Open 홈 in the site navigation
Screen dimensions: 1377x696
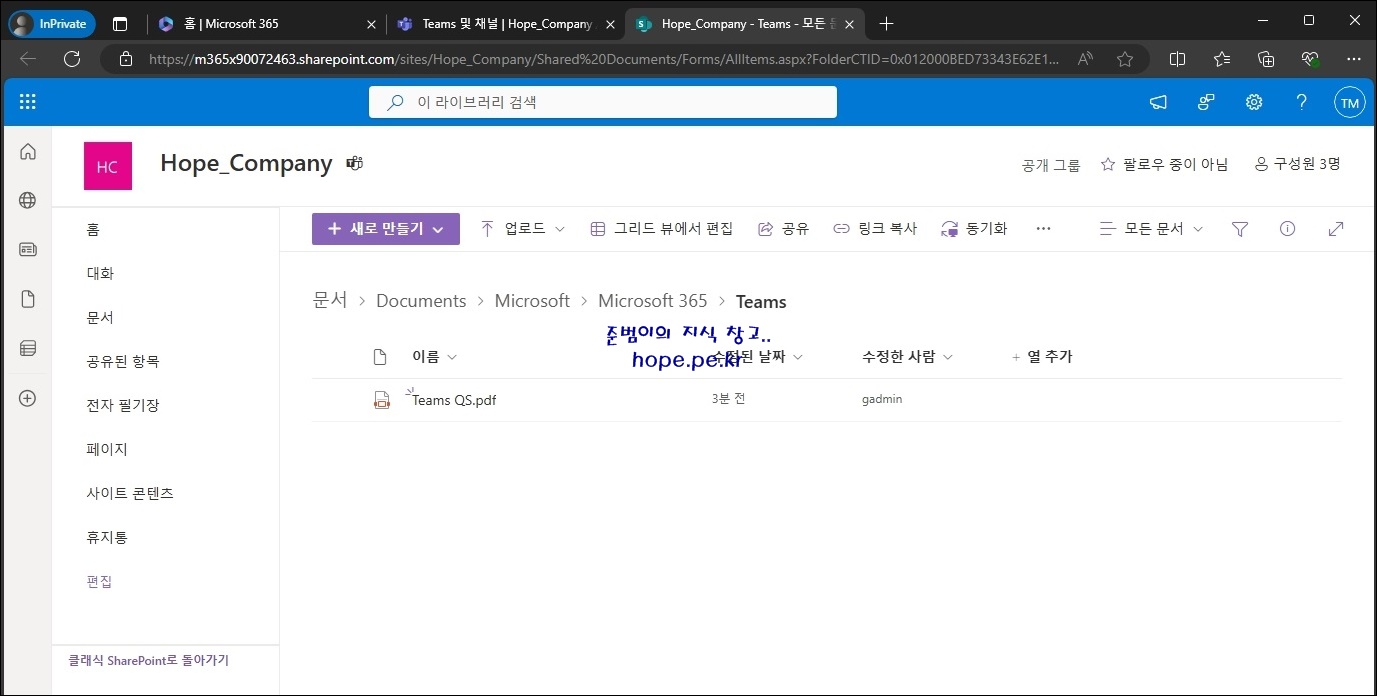tap(93, 229)
